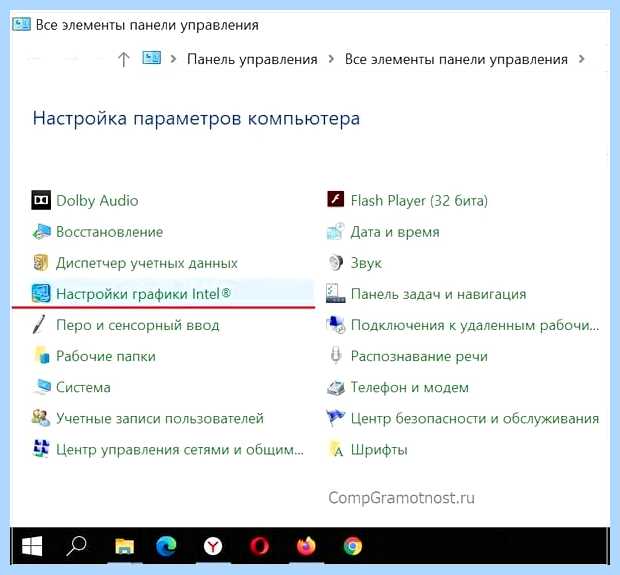Open the Центр управления сетями link

(x=180, y=450)
